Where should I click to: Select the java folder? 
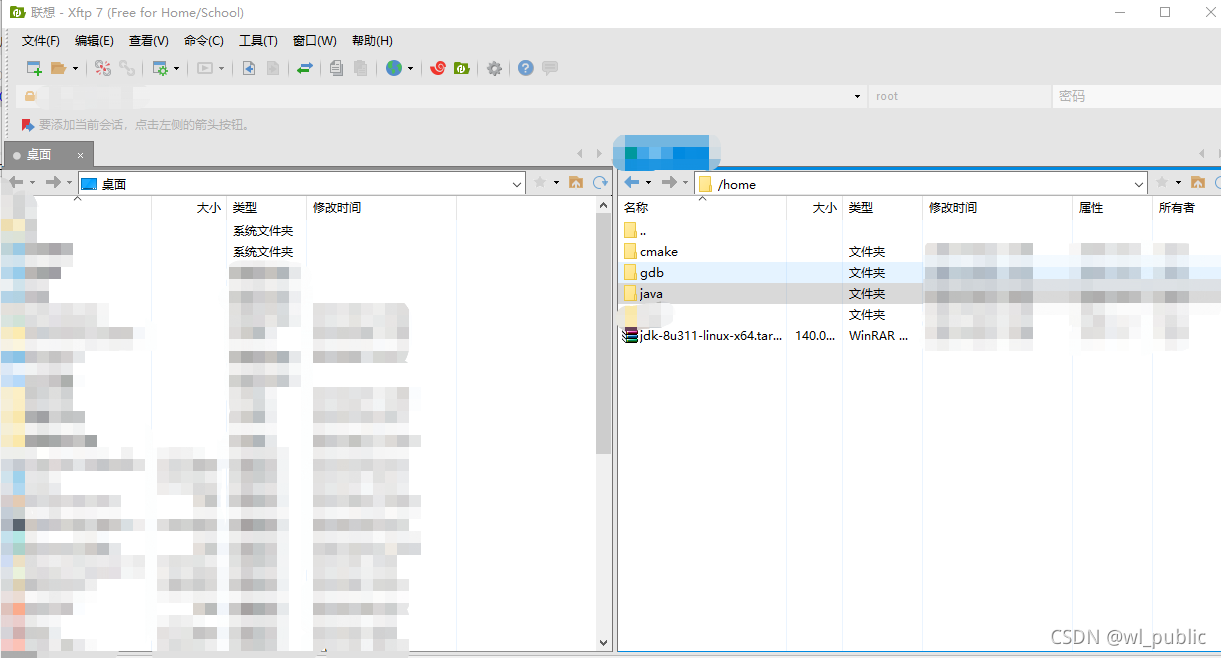[x=643, y=294]
